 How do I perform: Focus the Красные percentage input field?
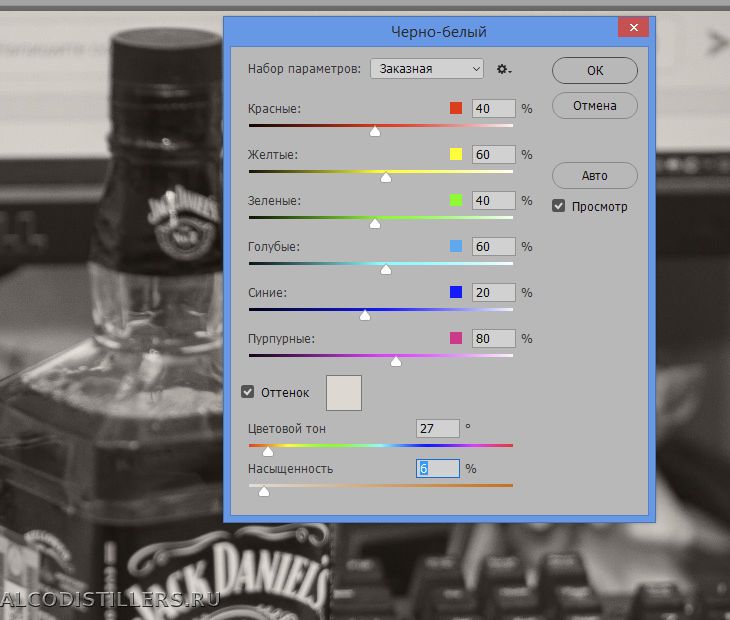coord(493,108)
